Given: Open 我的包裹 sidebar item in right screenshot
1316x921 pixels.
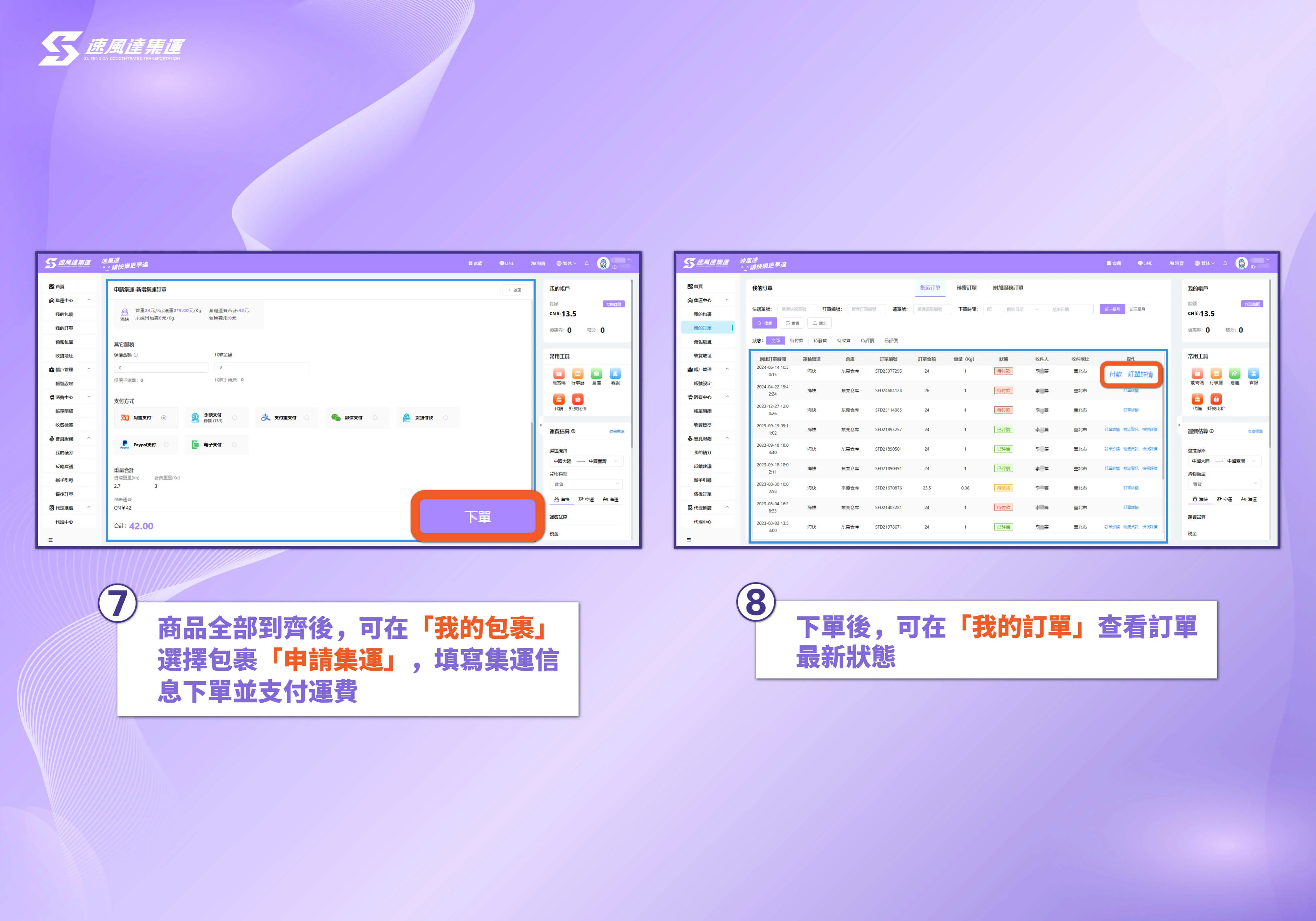Looking at the screenshot, I should [x=702, y=314].
